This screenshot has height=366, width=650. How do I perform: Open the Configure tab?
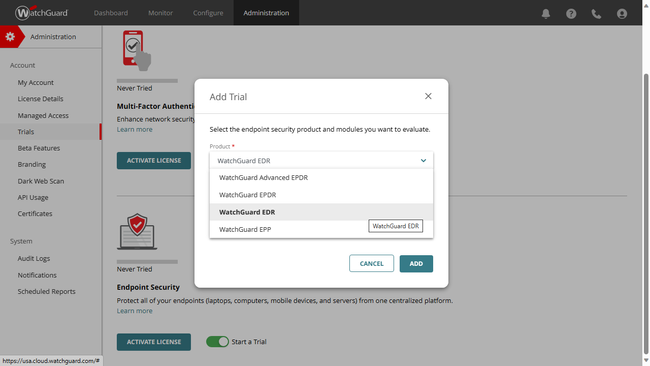point(208,13)
